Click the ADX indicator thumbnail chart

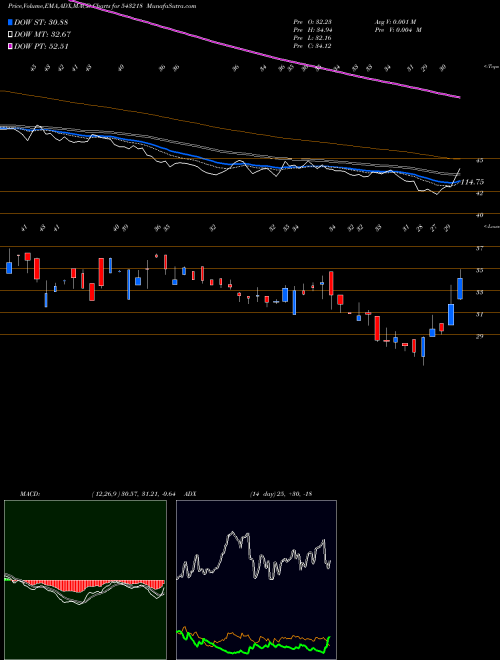coord(256,580)
